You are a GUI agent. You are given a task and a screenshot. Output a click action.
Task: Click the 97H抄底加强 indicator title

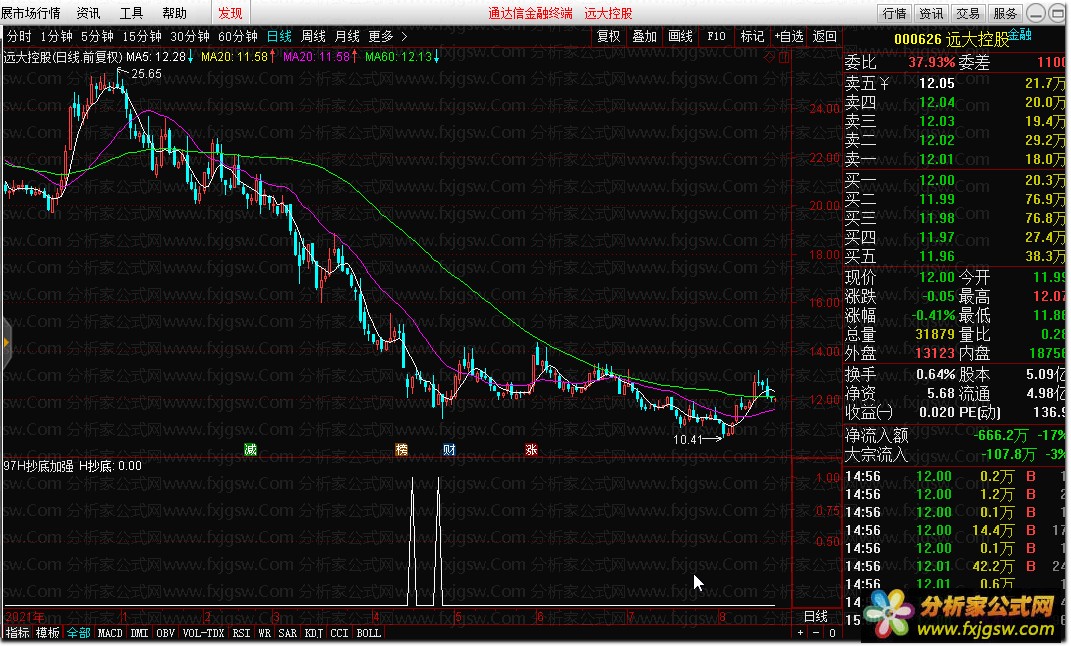pos(38,466)
